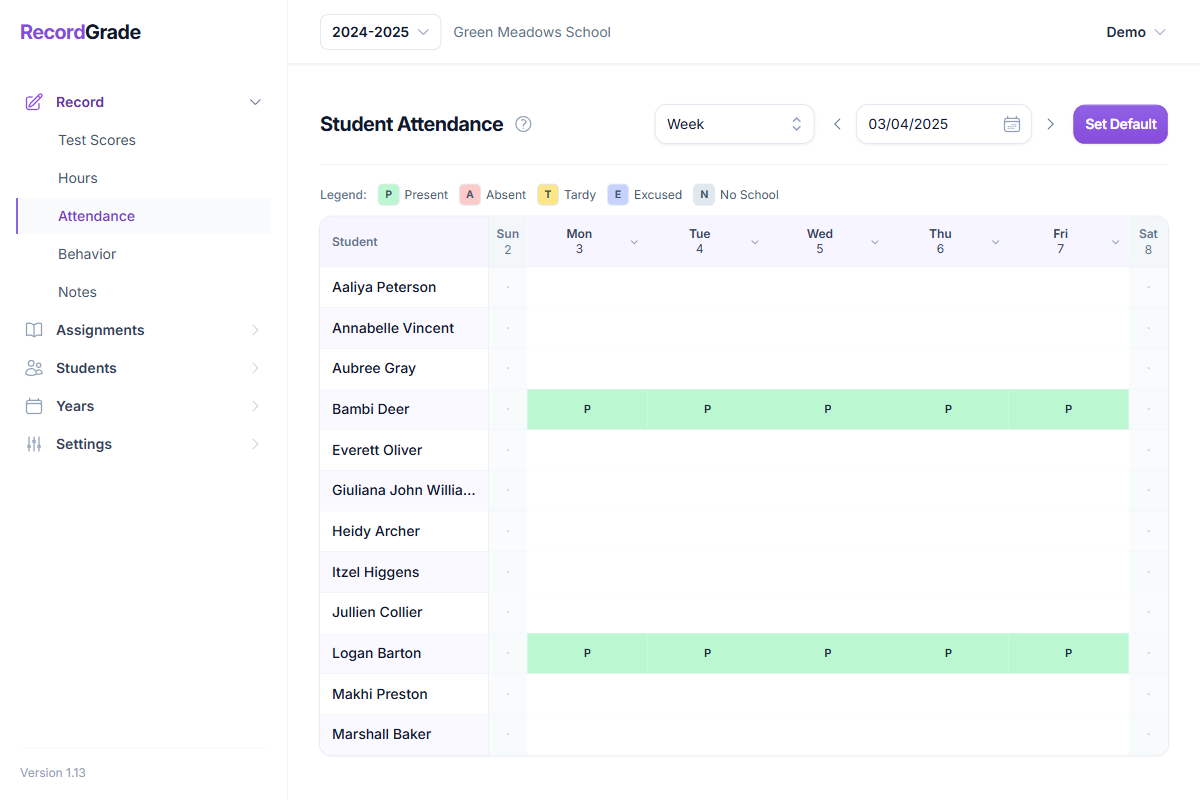
Task: Open the Week view selector
Action: [735, 124]
